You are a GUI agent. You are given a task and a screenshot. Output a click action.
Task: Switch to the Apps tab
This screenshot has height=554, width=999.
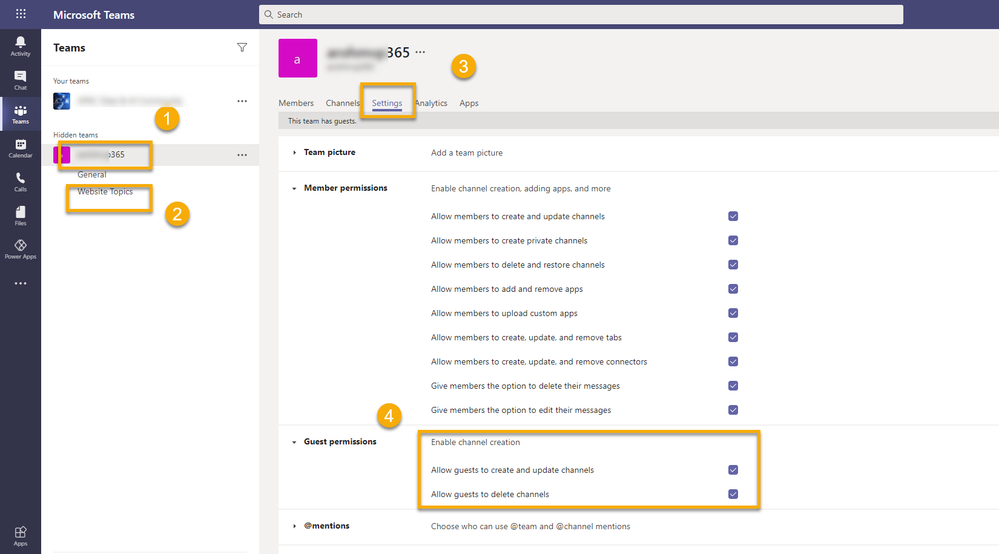tap(469, 103)
